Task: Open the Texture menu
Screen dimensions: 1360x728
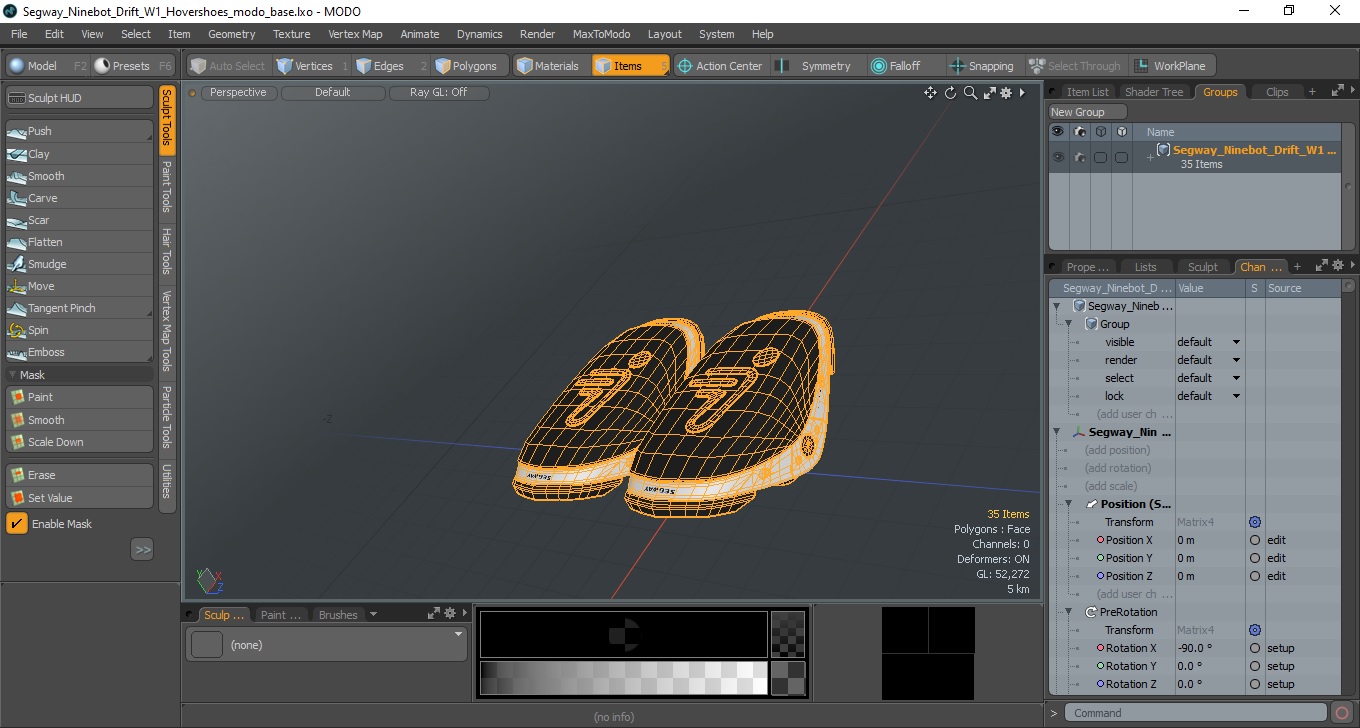Action: pos(291,34)
